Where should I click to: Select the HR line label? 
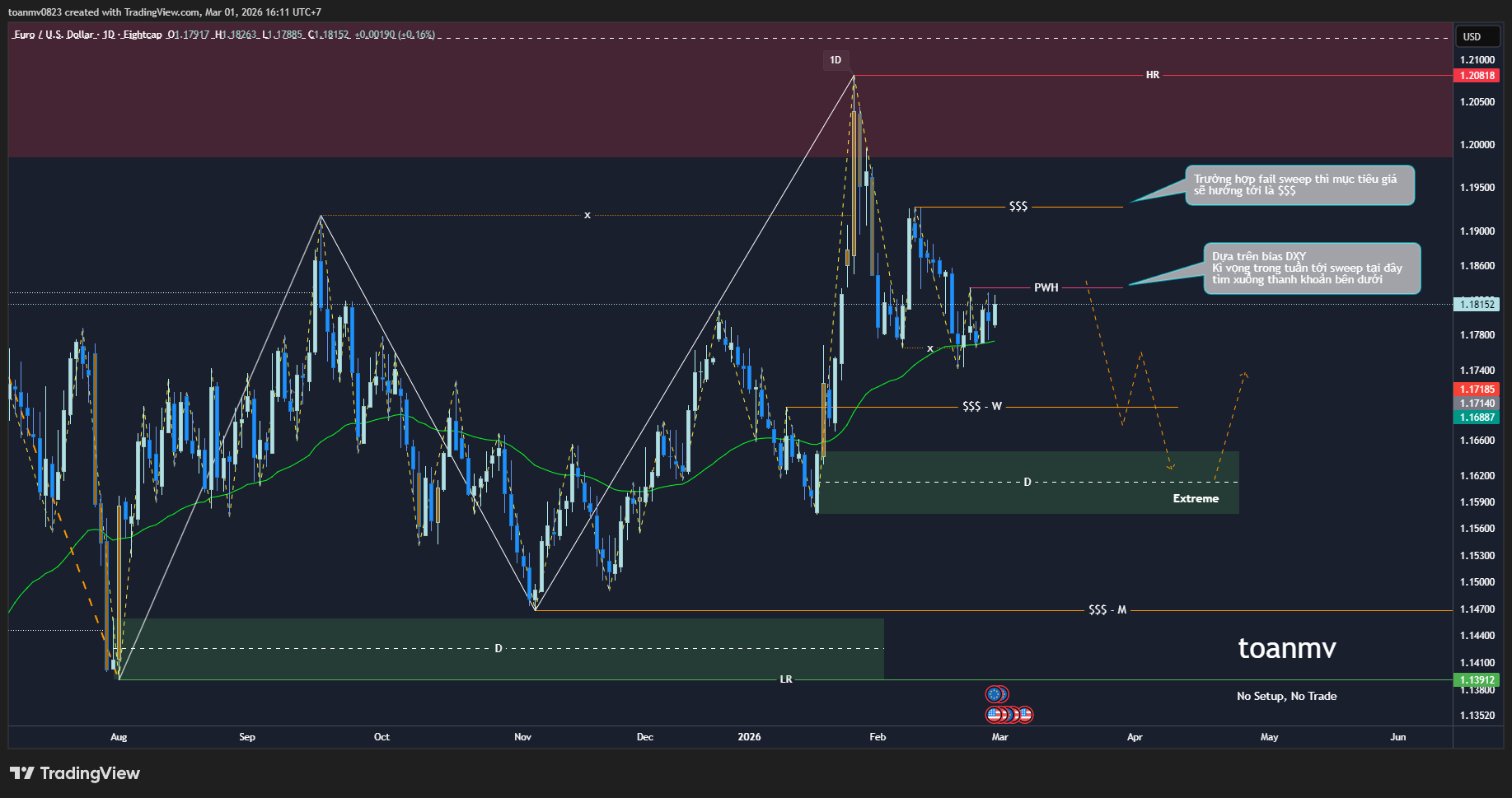[1153, 75]
